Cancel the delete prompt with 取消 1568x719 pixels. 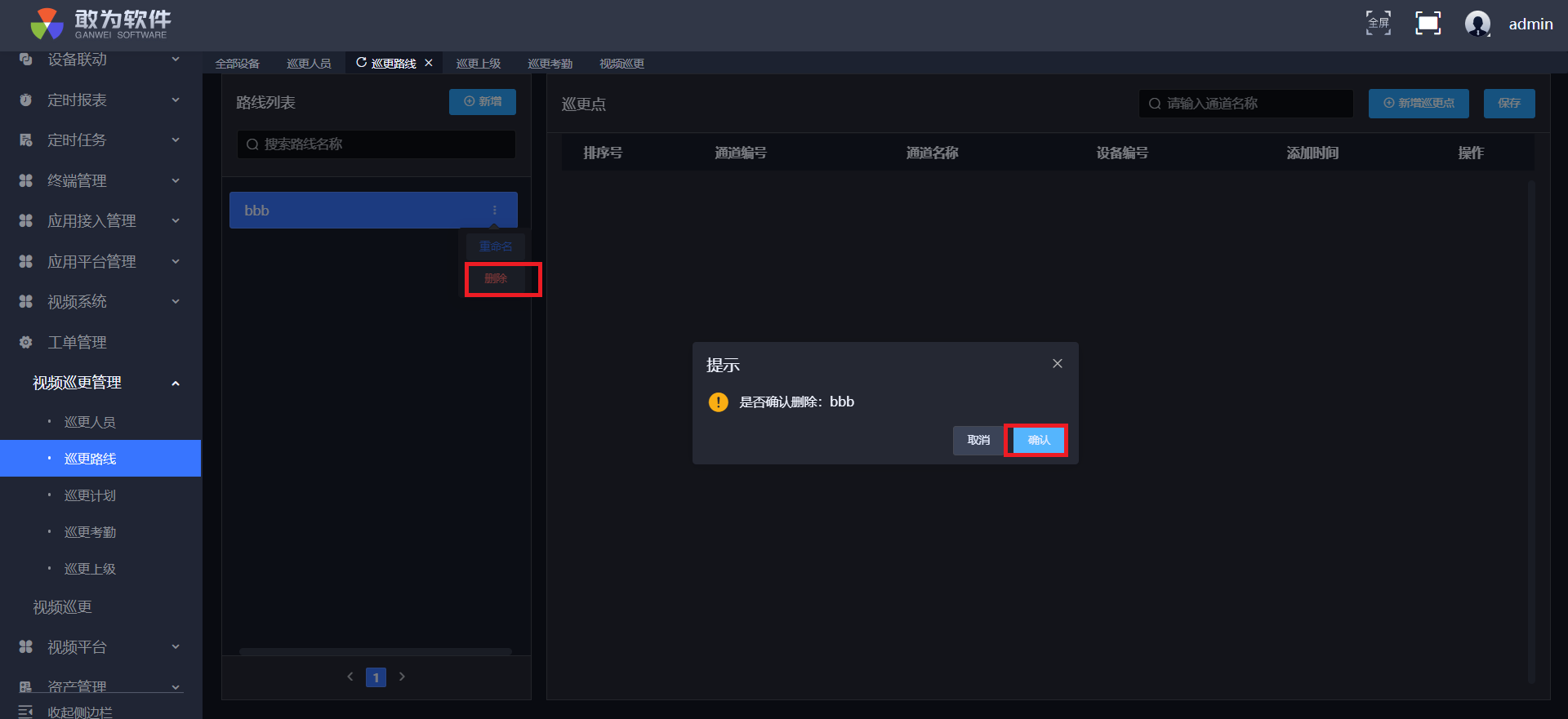click(x=978, y=441)
